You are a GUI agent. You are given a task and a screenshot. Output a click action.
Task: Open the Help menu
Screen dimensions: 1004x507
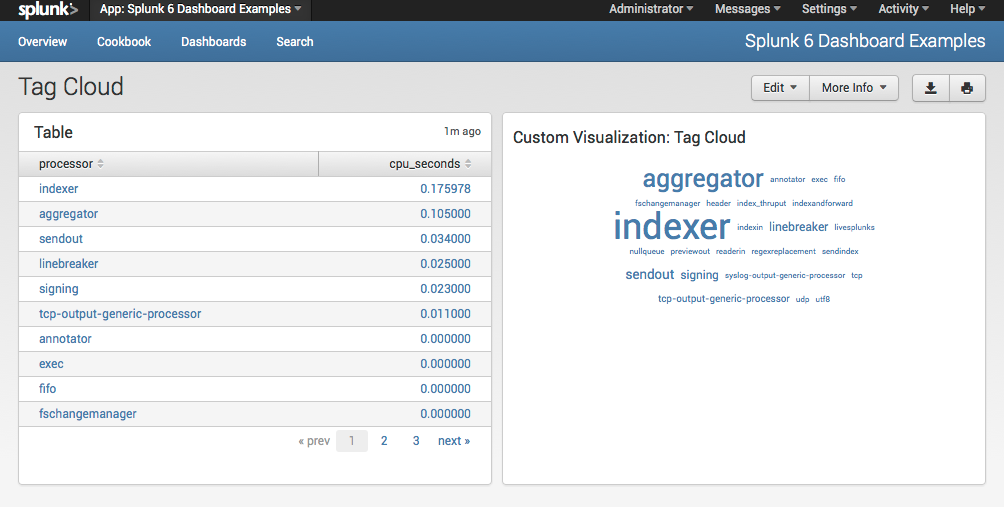967,9
